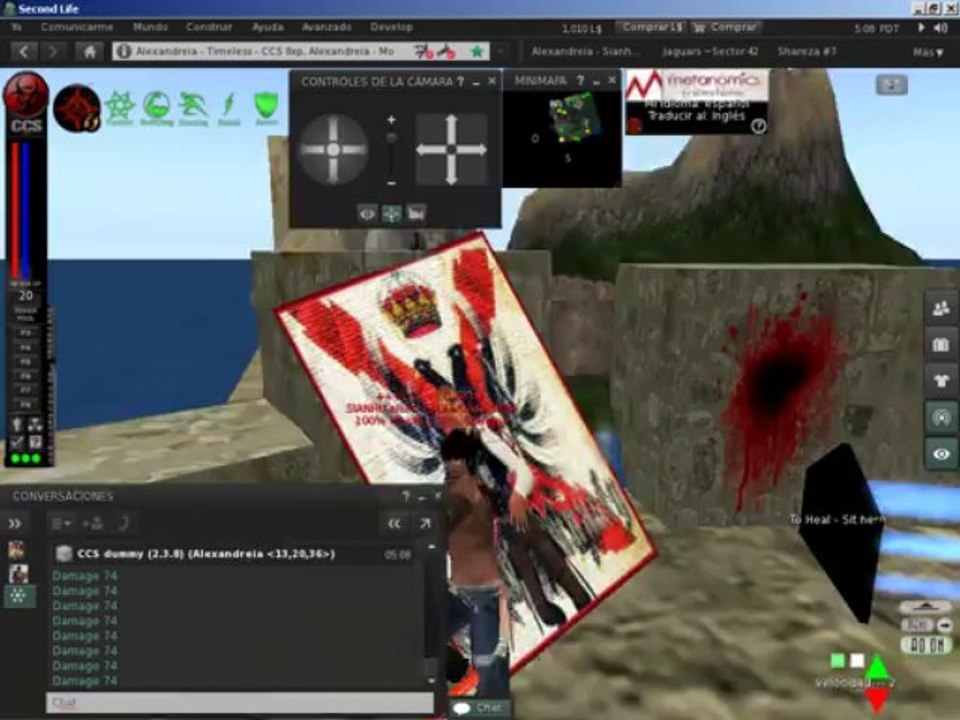Click the minimap region thumbnail

pos(572,116)
